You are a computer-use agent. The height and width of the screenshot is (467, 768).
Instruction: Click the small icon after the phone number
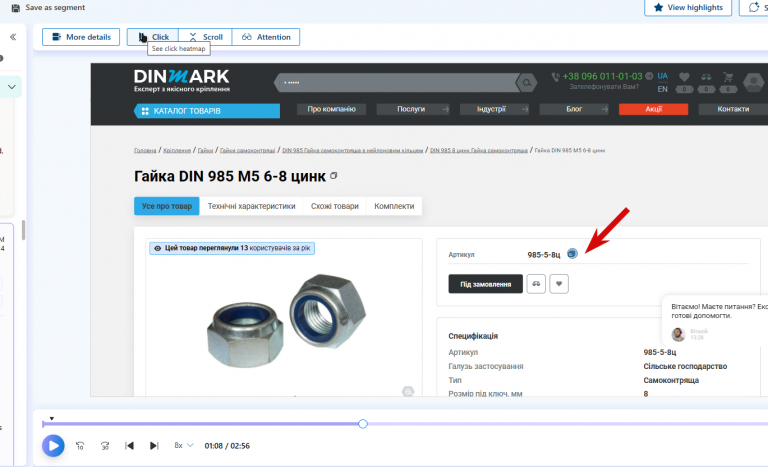(649, 76)
